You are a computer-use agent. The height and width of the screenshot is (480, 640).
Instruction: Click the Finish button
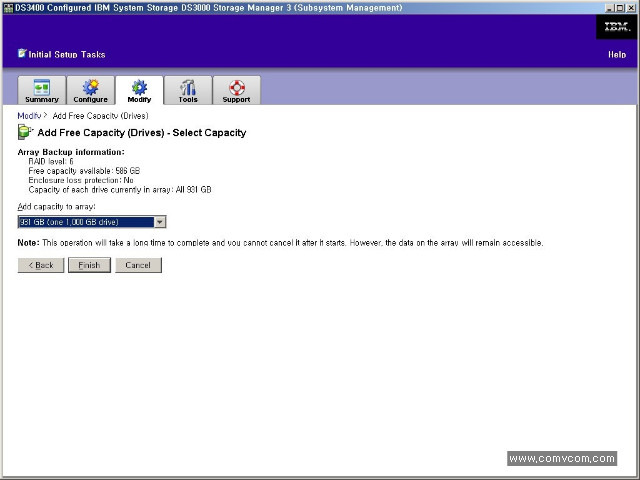click(89, 265)
